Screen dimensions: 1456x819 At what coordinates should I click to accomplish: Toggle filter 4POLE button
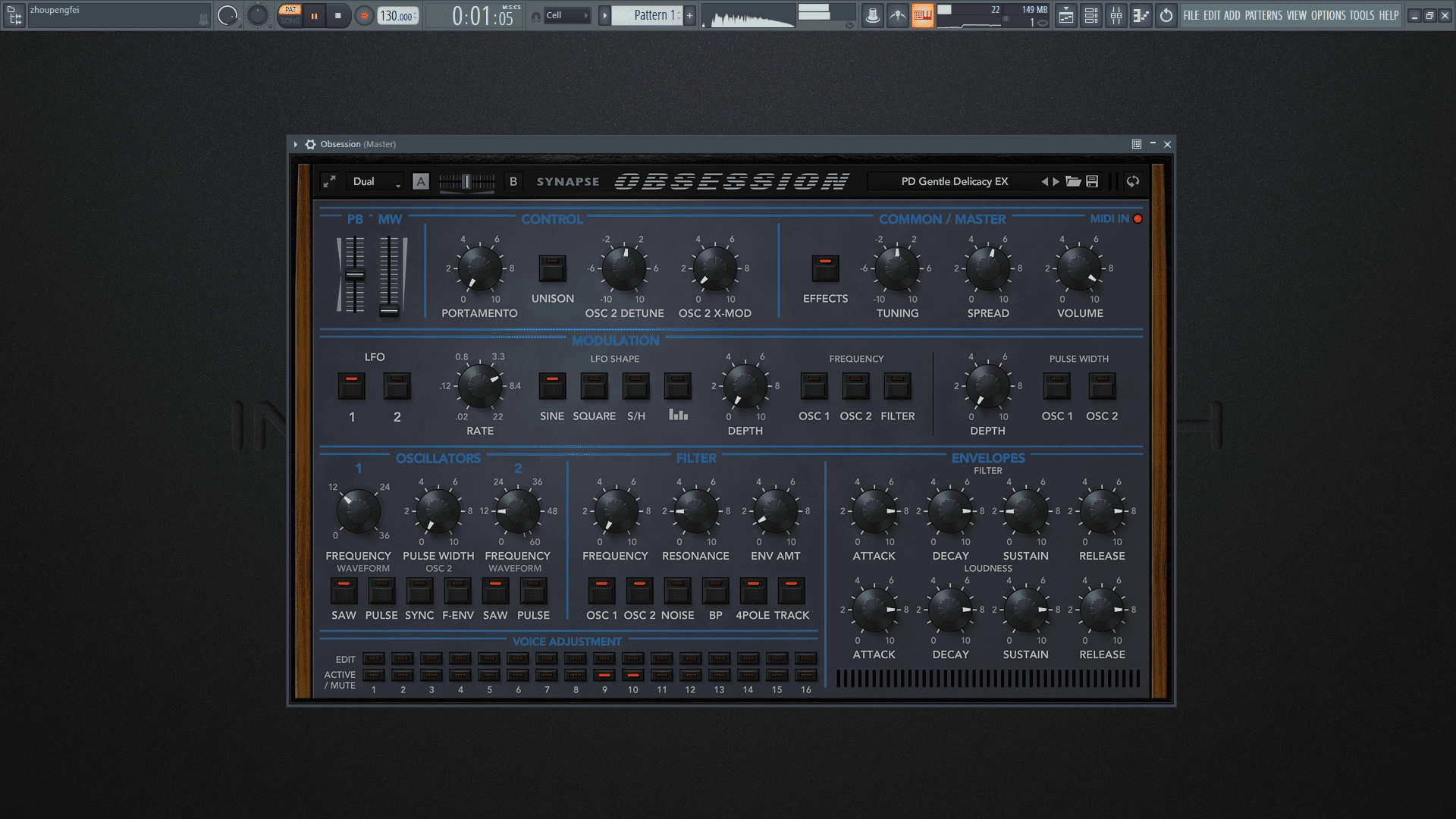[753, 591]
